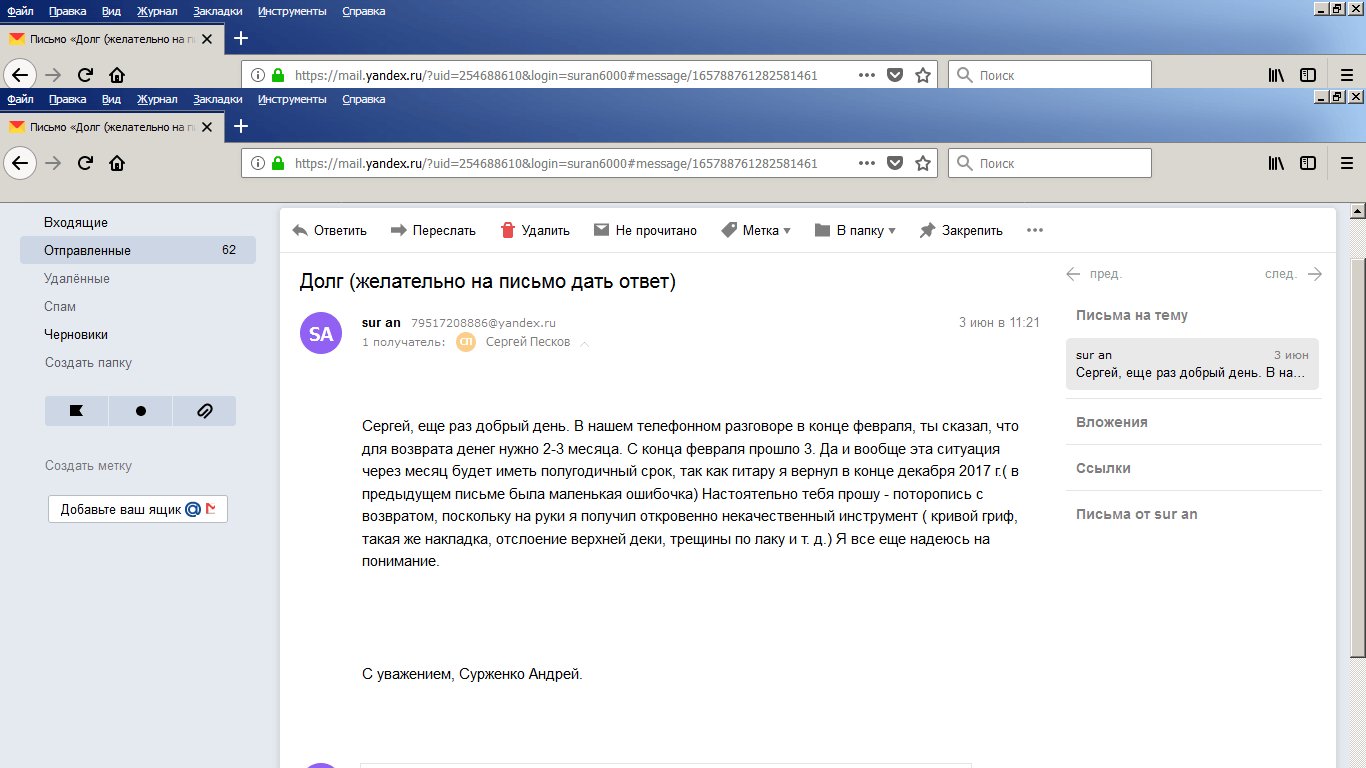This screenshot has height=768, width=1366.
Task: Filter unread mail with the dot icon
Action: click(140, 411)
